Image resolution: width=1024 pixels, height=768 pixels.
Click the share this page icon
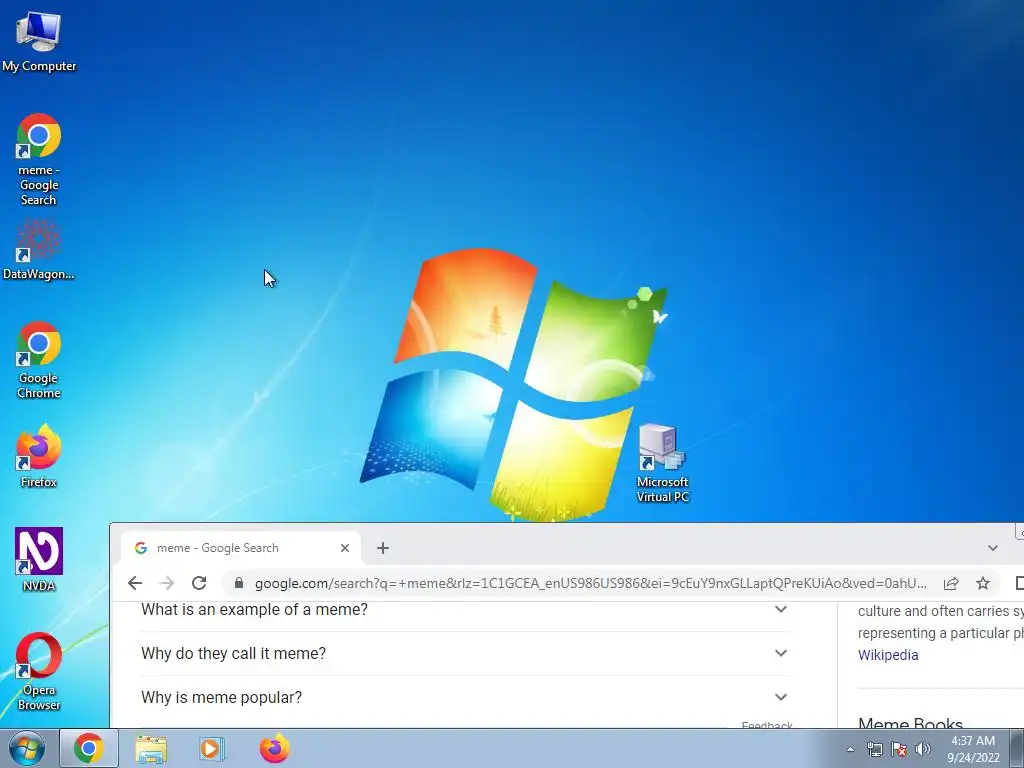coord(951,583)
